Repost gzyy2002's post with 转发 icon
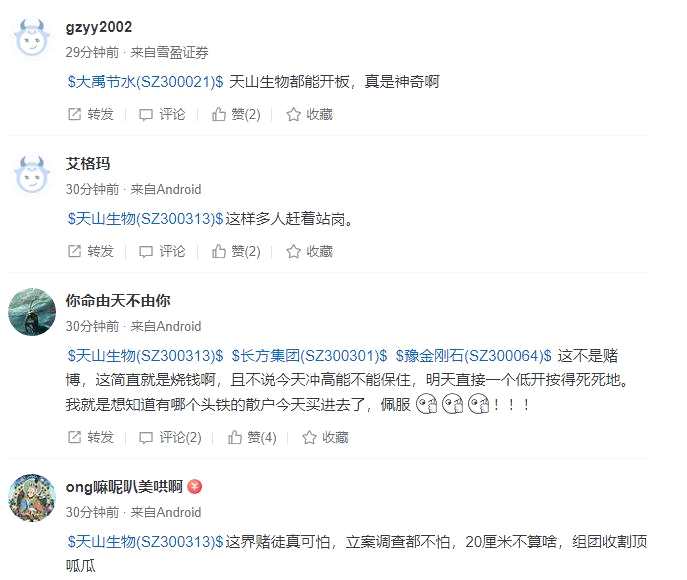This screenshot has width=687, height=580. (91, 114)
